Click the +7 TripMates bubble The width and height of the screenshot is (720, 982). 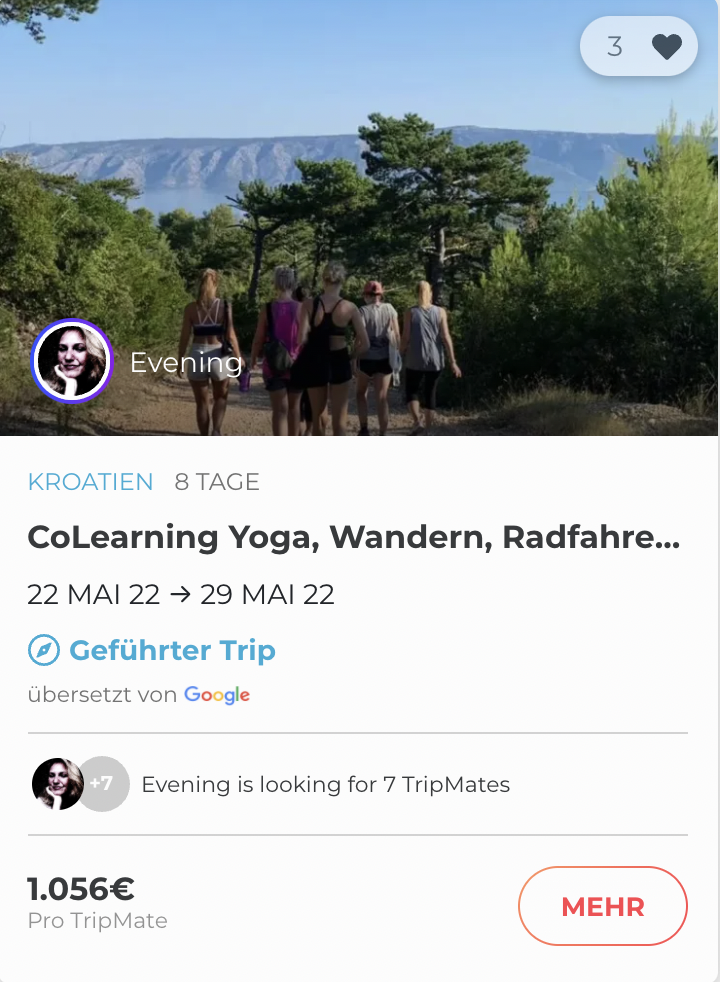point(104,784)
